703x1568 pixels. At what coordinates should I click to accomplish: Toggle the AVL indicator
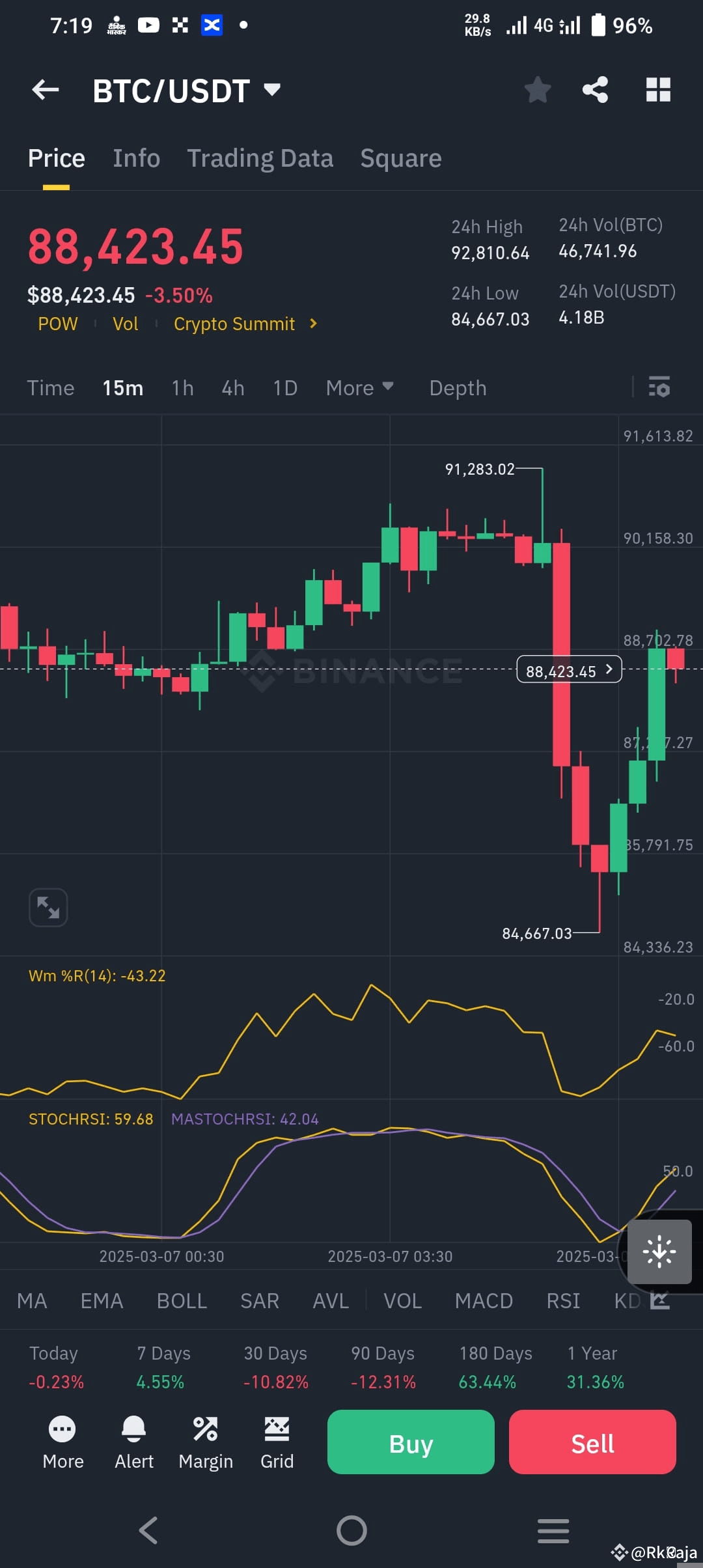(x=331, y=1300)
